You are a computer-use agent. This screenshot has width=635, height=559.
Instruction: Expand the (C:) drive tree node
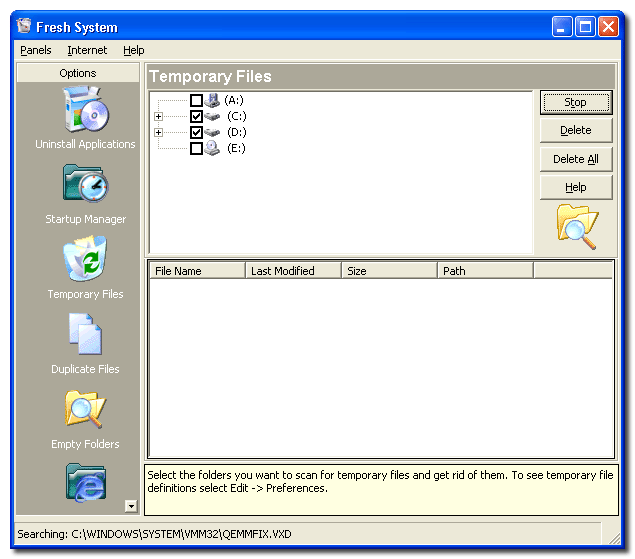(158, 117)
